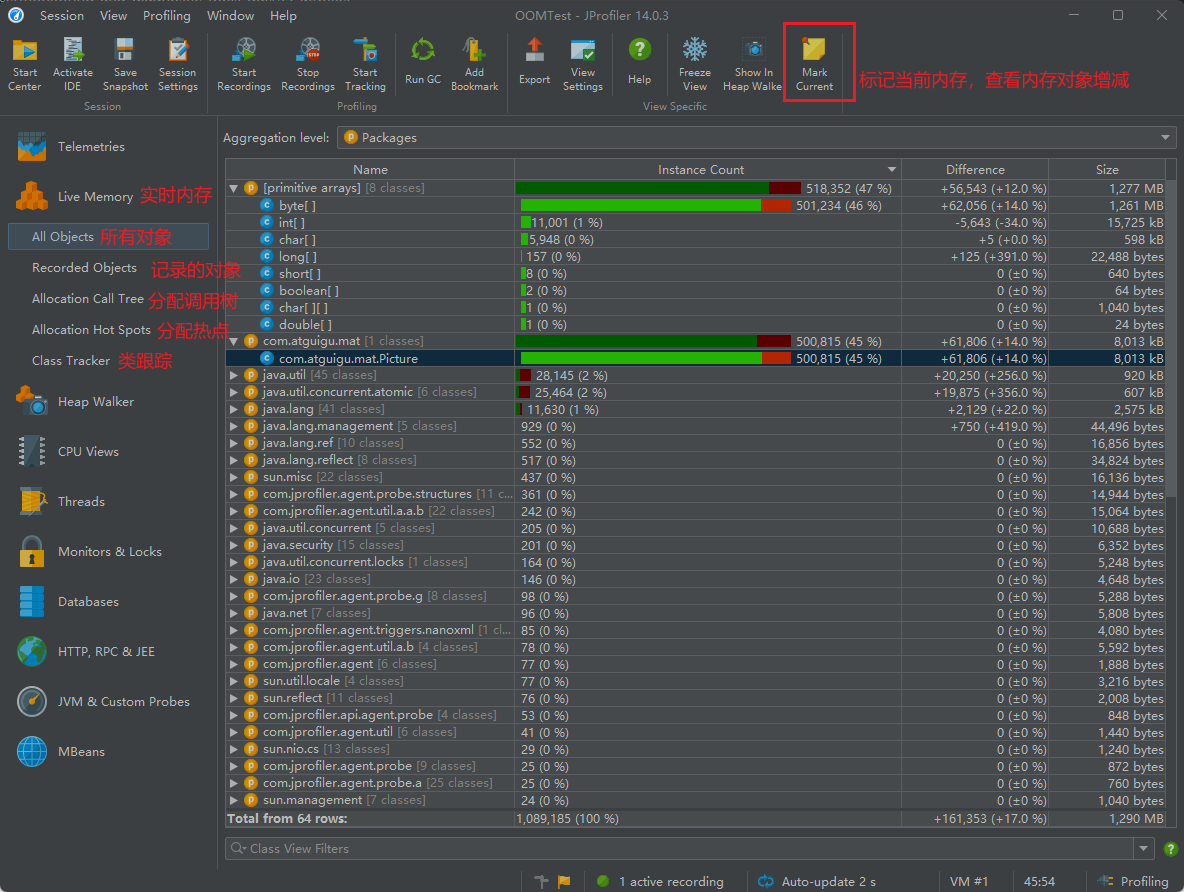Open the MBeans section
The height and width of the screenshot is (892, 1184).
[61, 752]
